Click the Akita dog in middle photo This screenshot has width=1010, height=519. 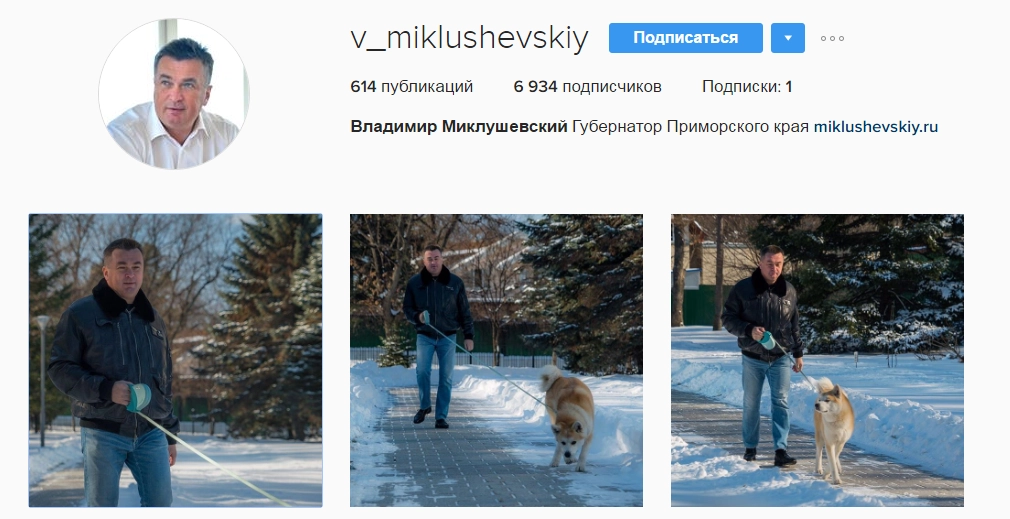click(x=568, y=416)
